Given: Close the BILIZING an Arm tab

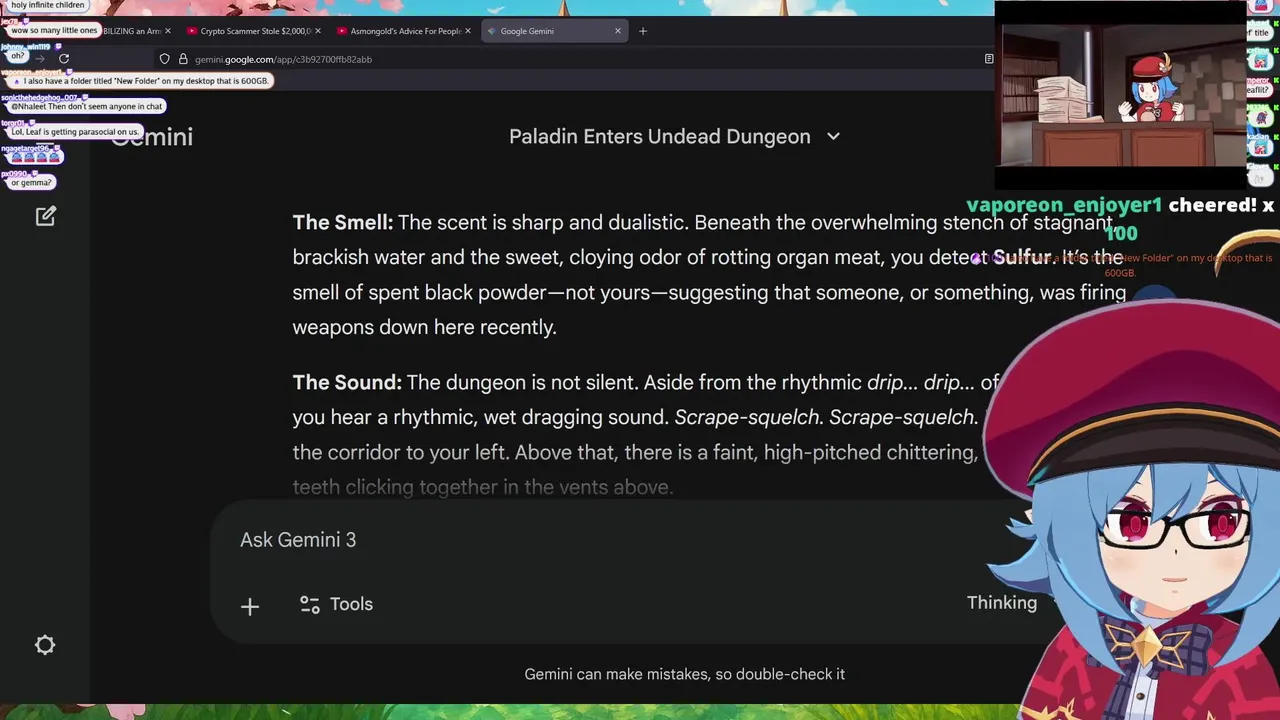Looking at the screenshot, I should [x=168, y=31].
